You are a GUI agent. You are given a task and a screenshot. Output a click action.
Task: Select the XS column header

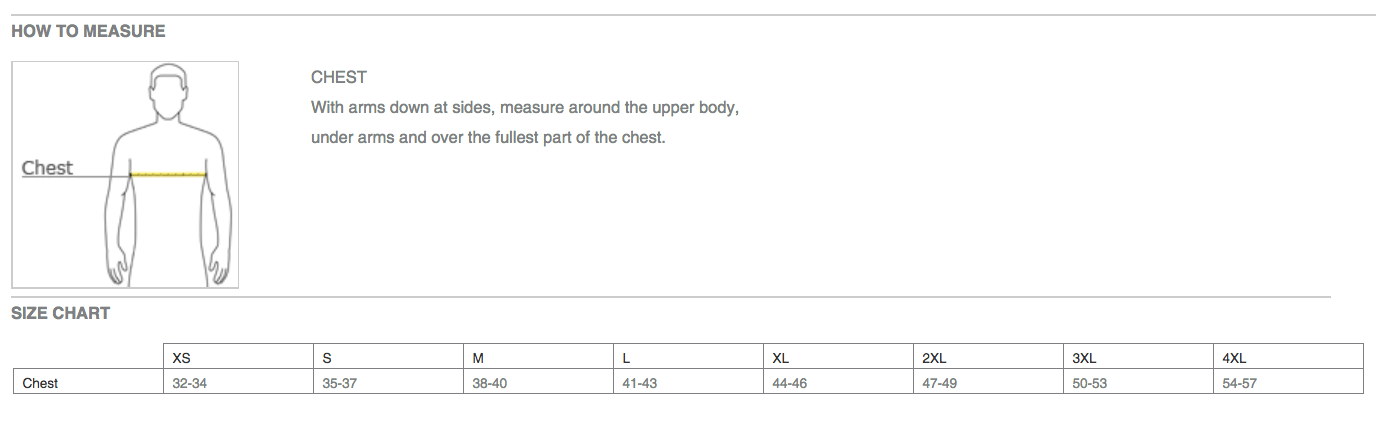(x=238, y=357)
